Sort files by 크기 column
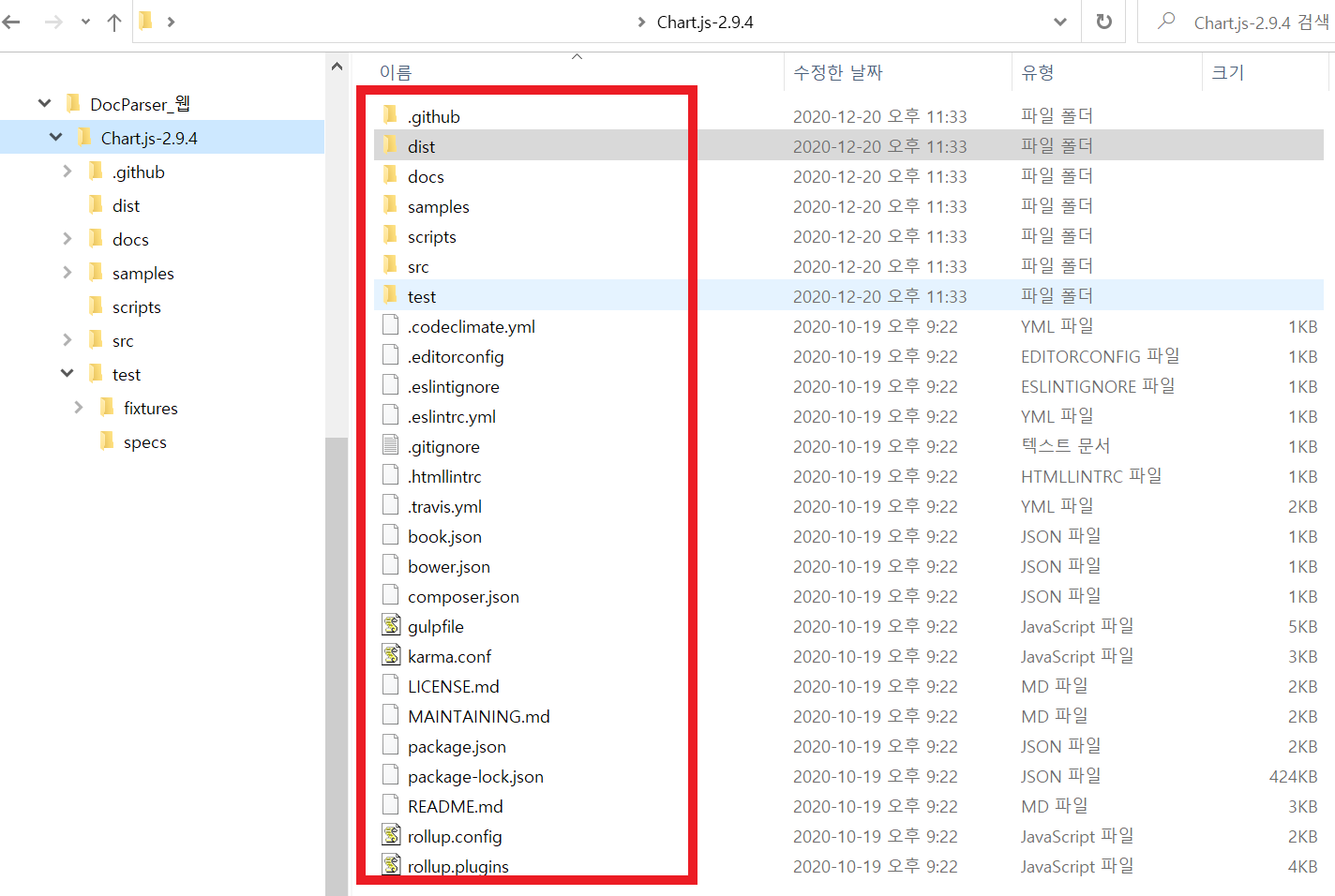This screenshot has height=896, width=1335. click(1228, 73)
